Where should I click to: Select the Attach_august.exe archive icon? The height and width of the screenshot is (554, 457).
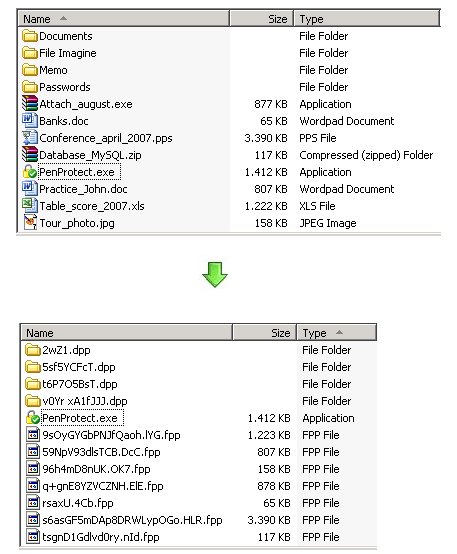pyautogui.click(x=30, y=104)
